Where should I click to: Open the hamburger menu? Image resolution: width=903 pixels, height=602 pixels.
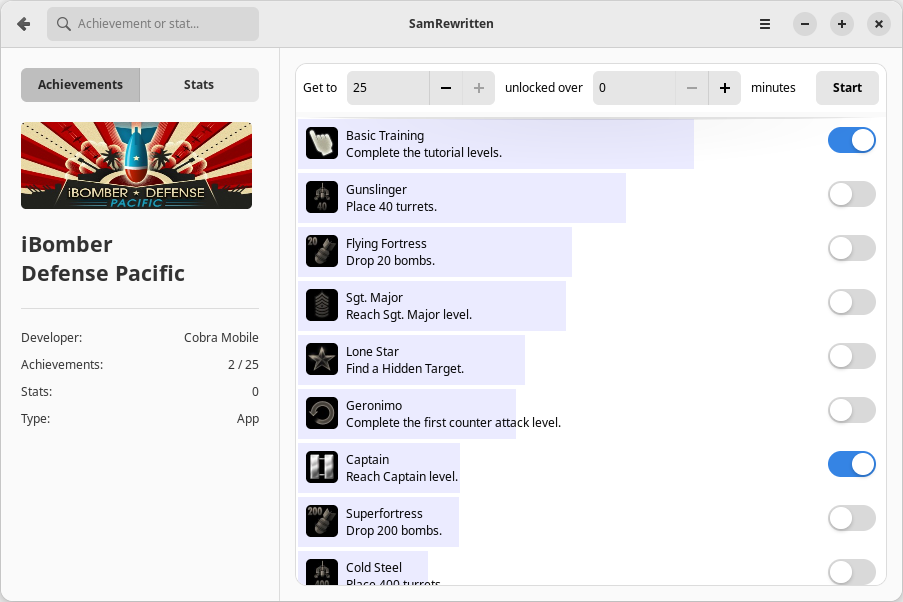(765, 24)
